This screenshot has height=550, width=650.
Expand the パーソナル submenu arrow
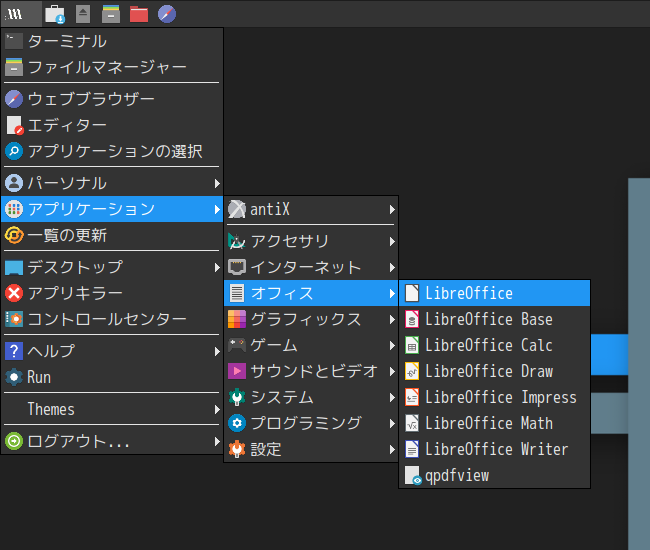pos(217,183)
